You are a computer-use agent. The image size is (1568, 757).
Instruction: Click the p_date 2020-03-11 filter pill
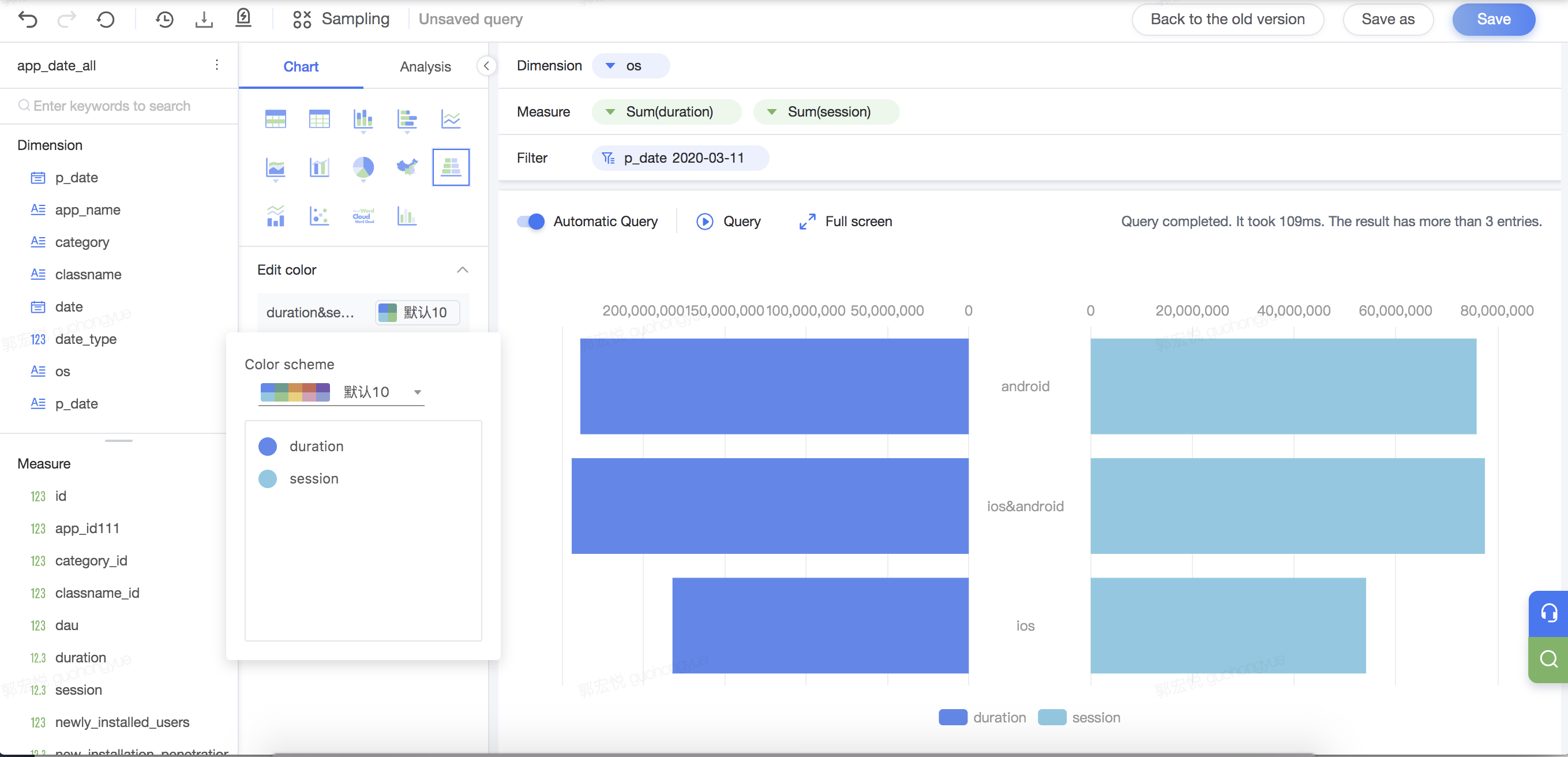(680, 158)
